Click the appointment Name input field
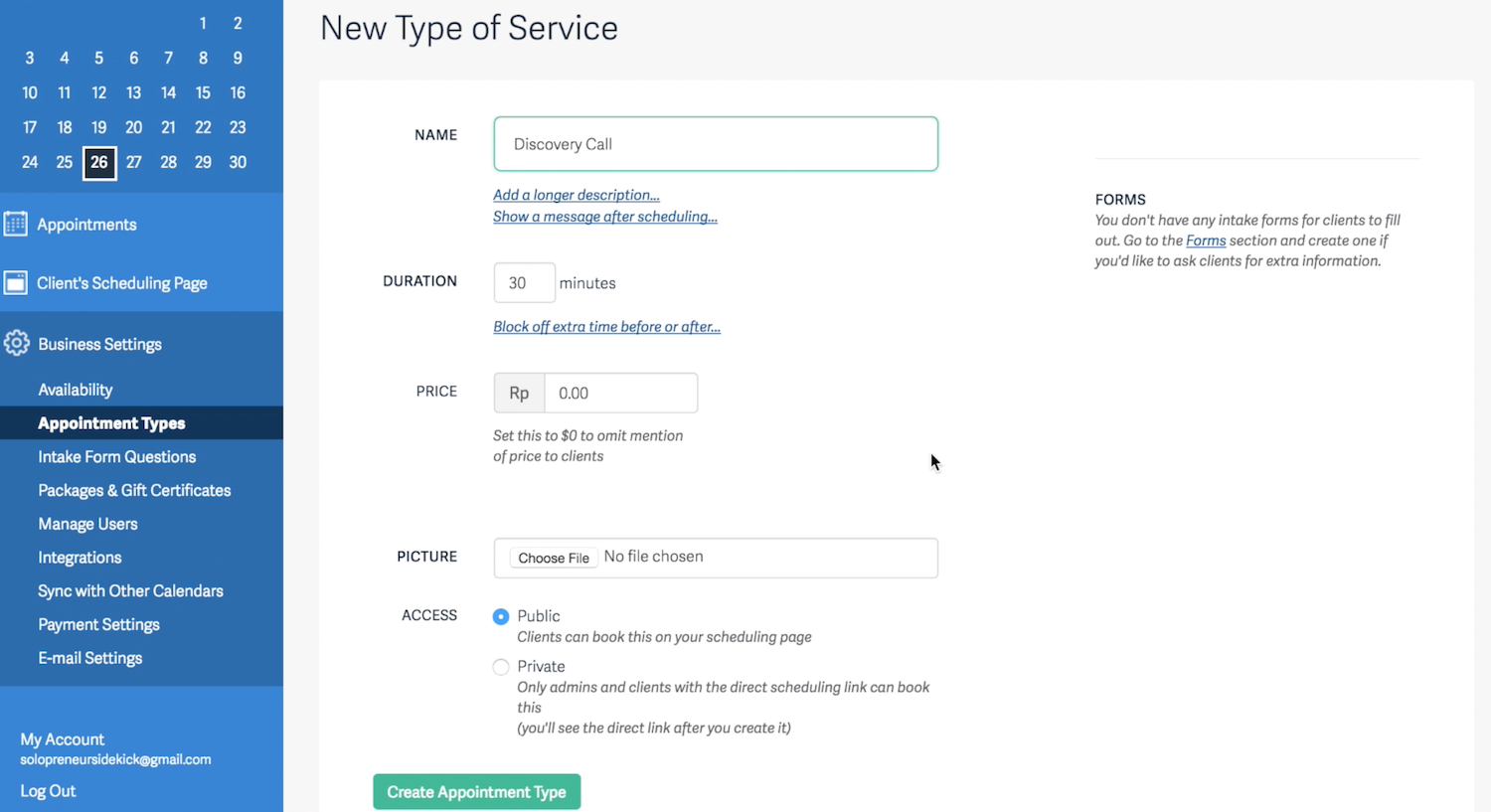The width and height of the screenshot is (1491, 812). [x=716, y=144]
